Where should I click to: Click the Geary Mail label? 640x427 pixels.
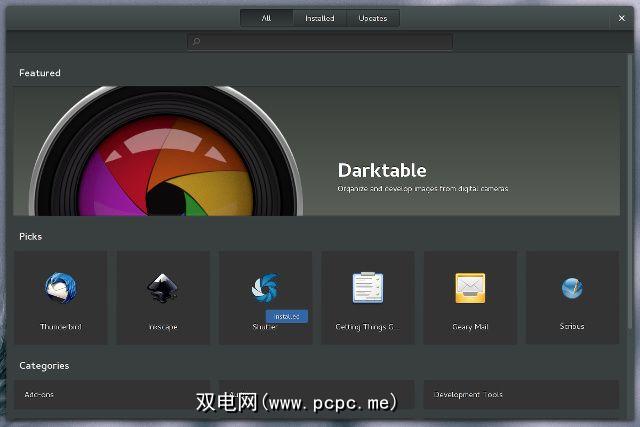point(470,327)
